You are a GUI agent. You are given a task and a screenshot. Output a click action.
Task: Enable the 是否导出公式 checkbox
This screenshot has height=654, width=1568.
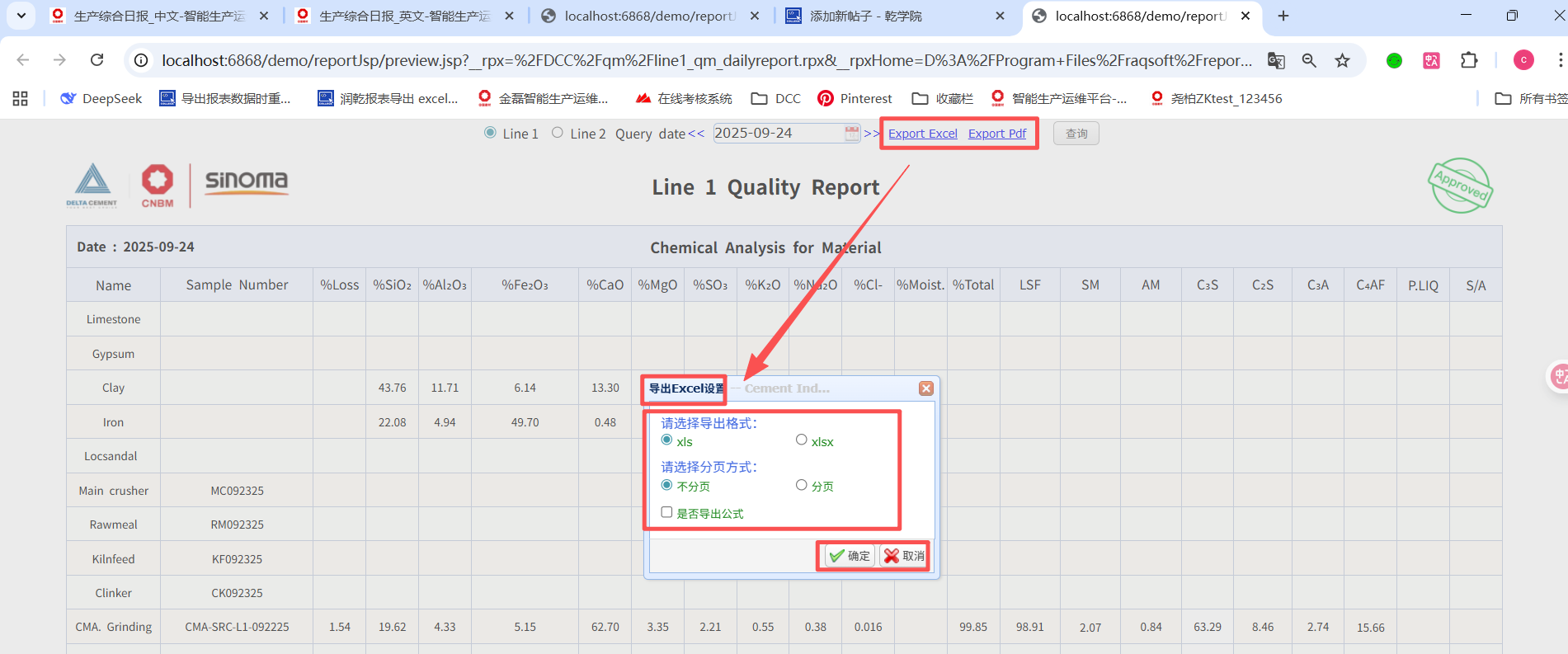coord(666,512)
